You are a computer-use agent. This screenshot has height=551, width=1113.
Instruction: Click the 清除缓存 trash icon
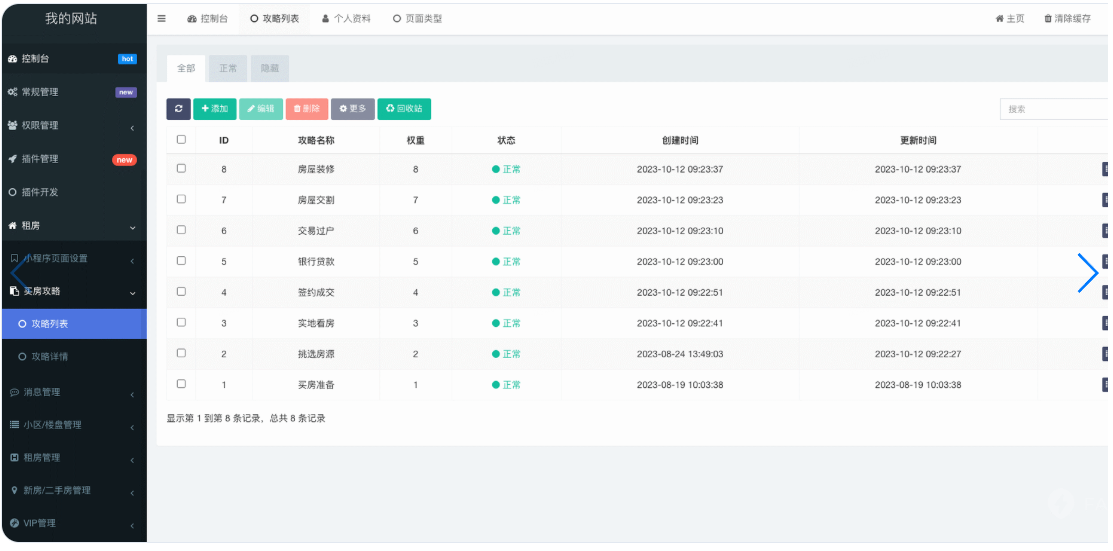pyautogui.click(x=1048, y=19)
